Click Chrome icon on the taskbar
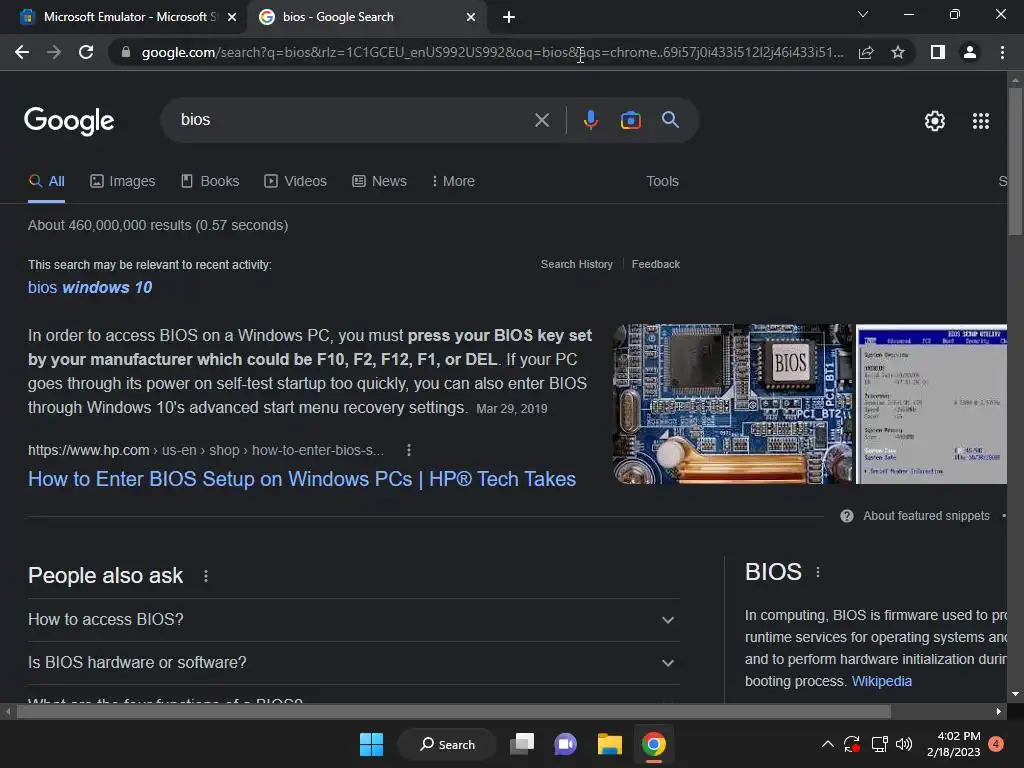This screenshot has width=1024, height=768. click(653, 744)
